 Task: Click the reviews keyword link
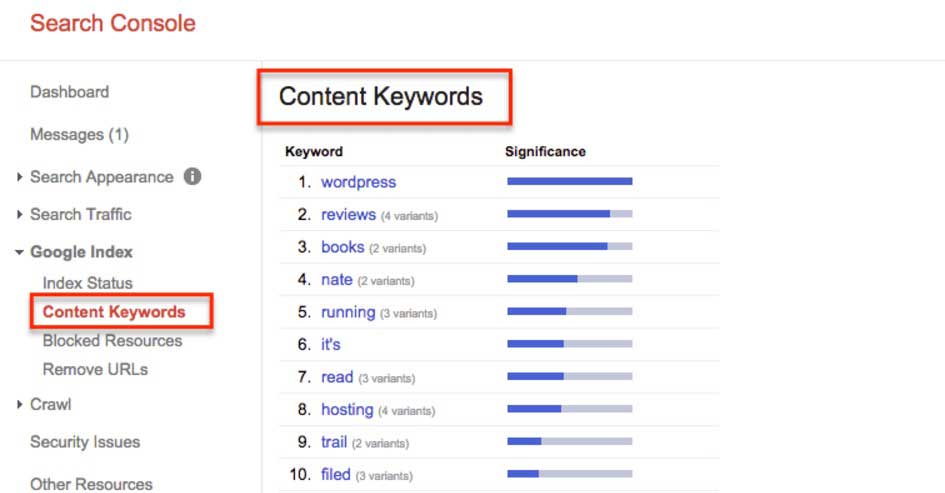click(x=348, y=215)
